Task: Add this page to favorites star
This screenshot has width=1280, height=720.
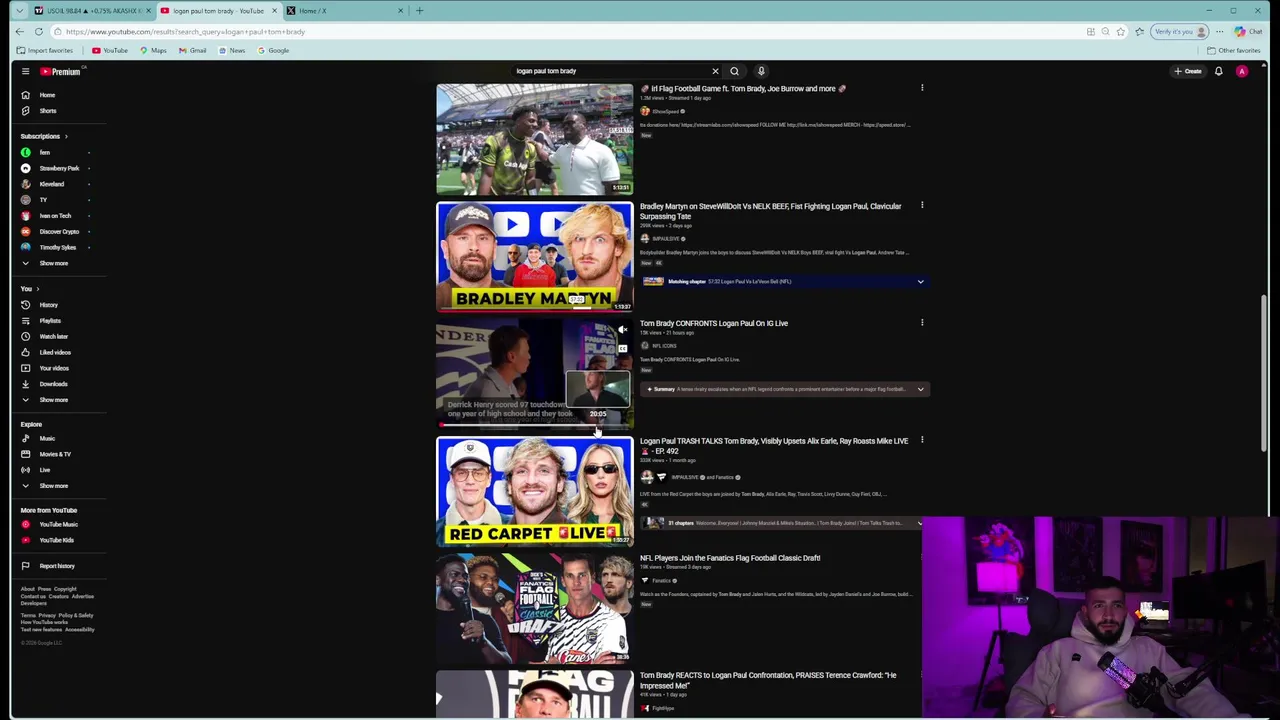Action: click(1120, 32)
